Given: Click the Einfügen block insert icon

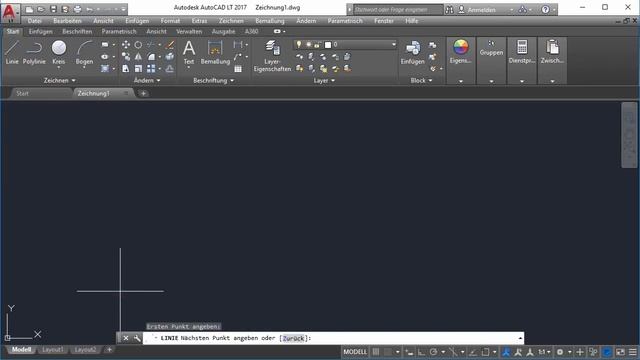Looking at the screenshot, I should [x=412, y=52].
